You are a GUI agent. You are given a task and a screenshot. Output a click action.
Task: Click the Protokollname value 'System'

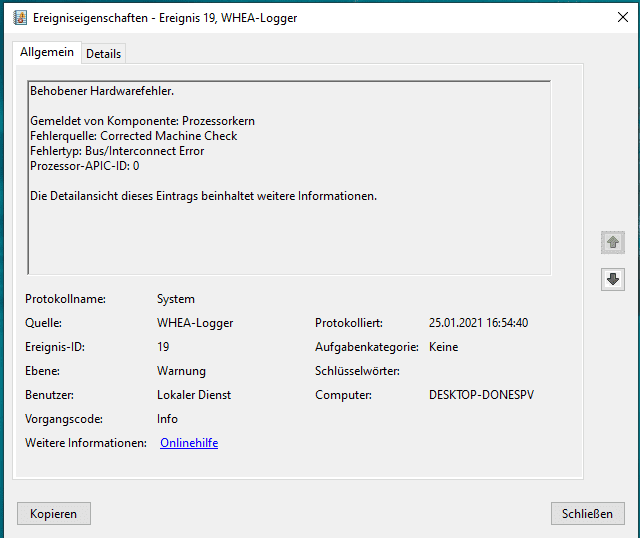tap(176, 299)
